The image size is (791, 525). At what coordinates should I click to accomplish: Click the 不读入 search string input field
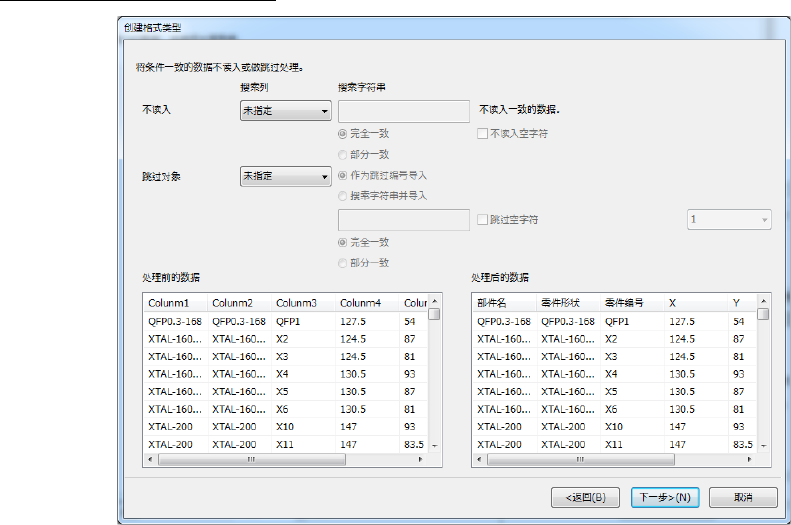click(x=404, y=111)
